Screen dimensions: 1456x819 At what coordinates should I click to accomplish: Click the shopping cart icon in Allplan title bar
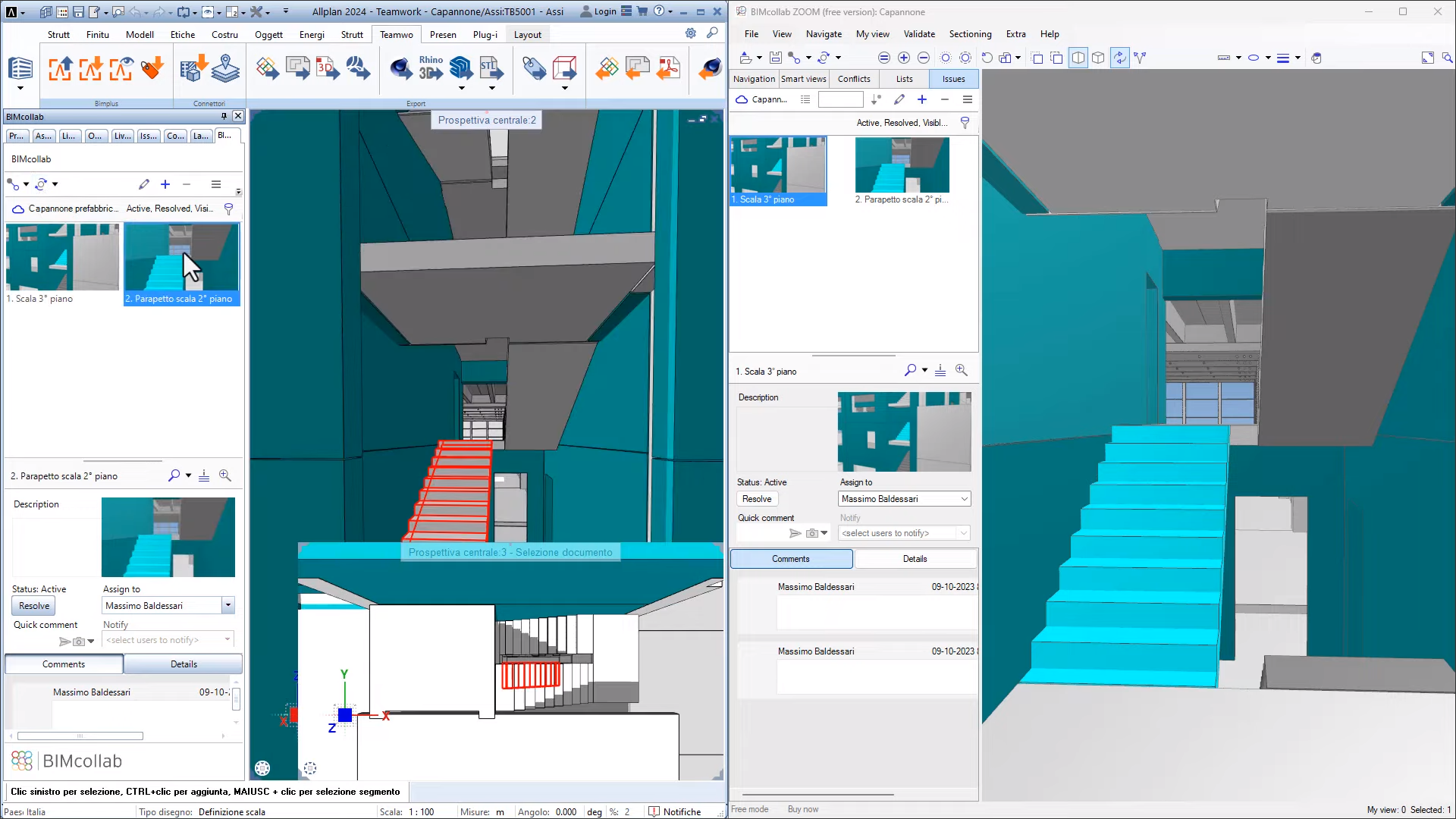(642, 11)
